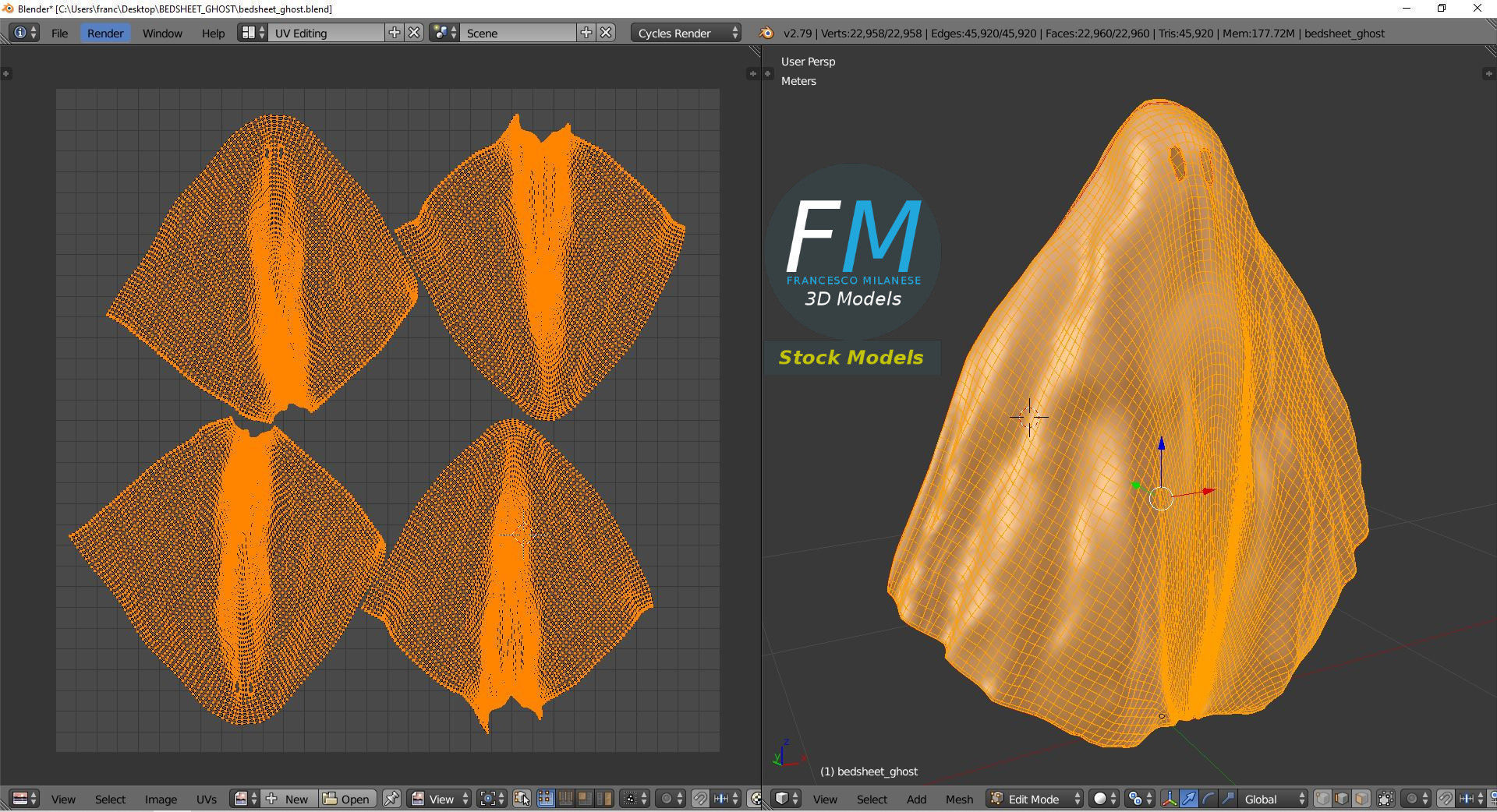Select mesh edge select mode
Screen dimensions: 1497x812
(1342, 799)
